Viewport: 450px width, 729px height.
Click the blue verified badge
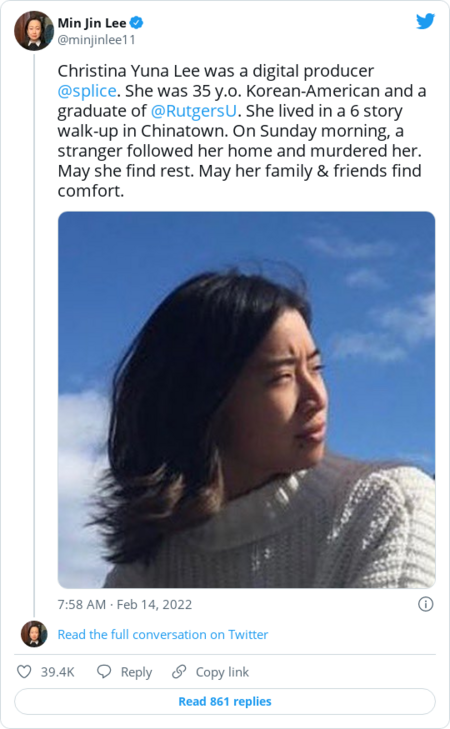(136, 22)
